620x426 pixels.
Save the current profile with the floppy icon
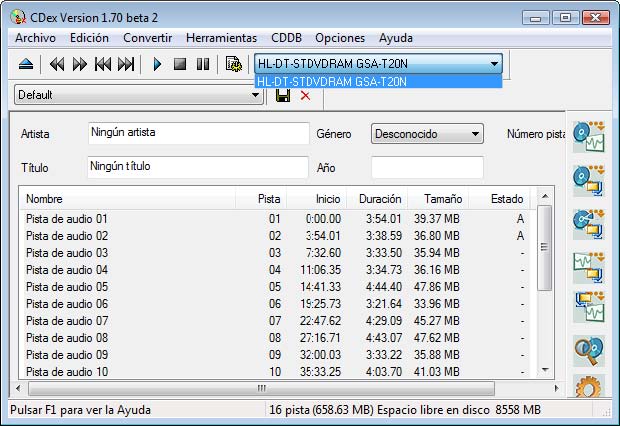(x=283, y=95)
